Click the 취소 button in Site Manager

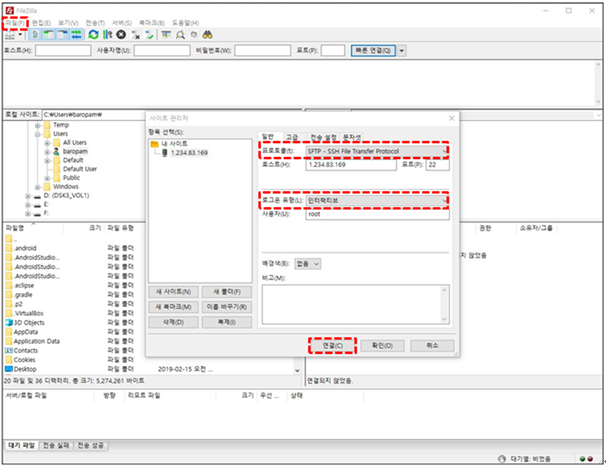pyautogui.click(x=432, y=346)
